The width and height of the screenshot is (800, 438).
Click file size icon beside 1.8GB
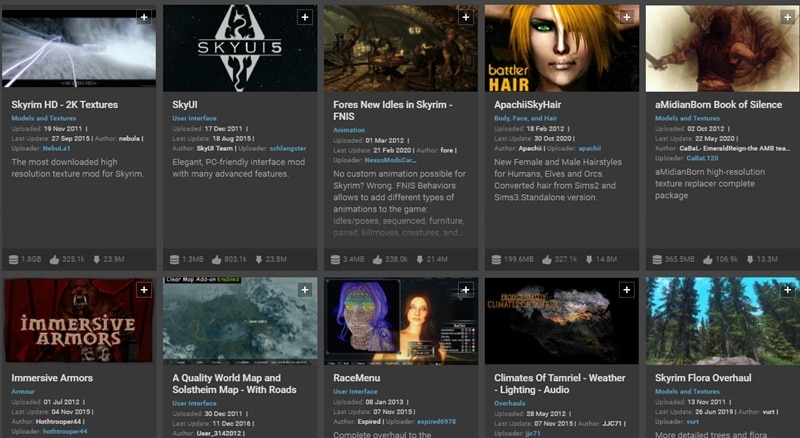click(x=14, y=260)
